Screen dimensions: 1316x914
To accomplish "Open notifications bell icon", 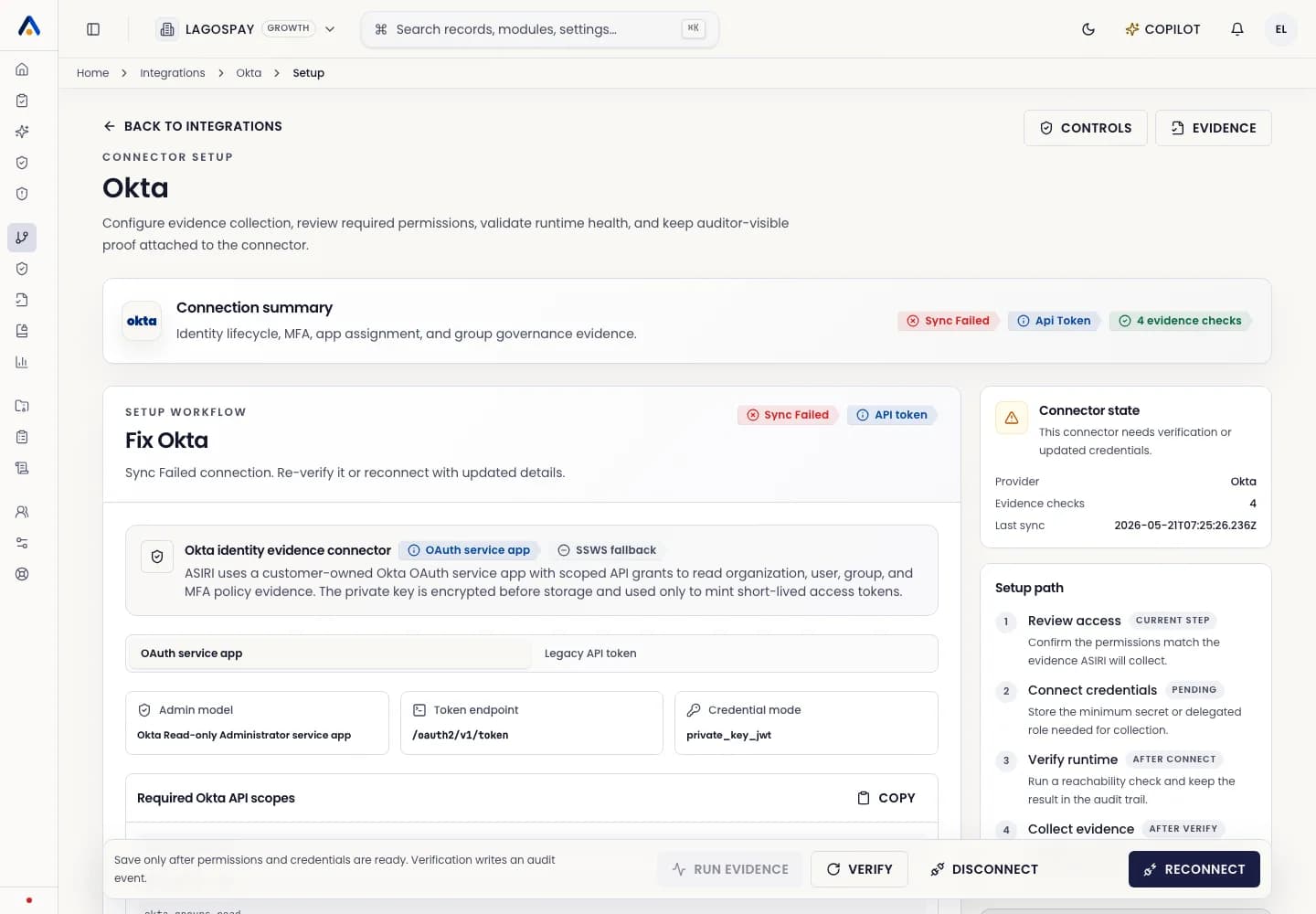I will coord(1237,29).
